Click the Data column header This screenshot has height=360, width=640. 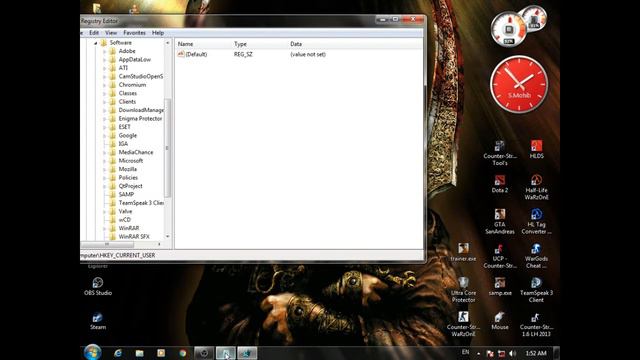pyautogui.click(x=296, y=44)
